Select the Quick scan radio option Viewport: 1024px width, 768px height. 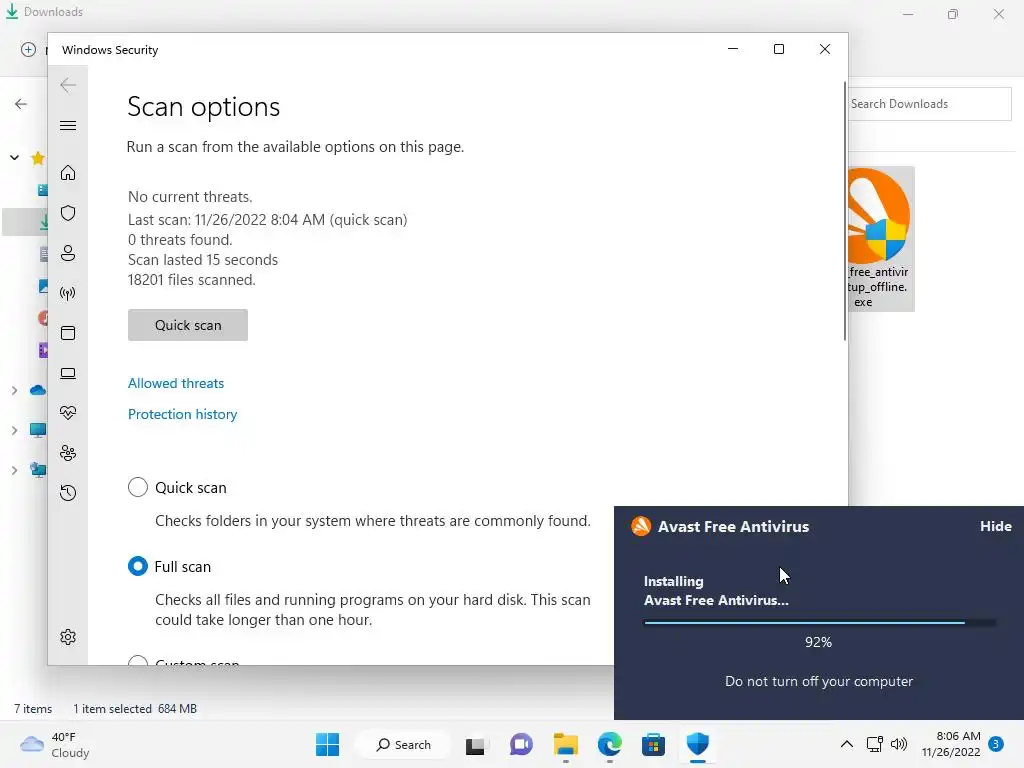(x=138, y=487)
